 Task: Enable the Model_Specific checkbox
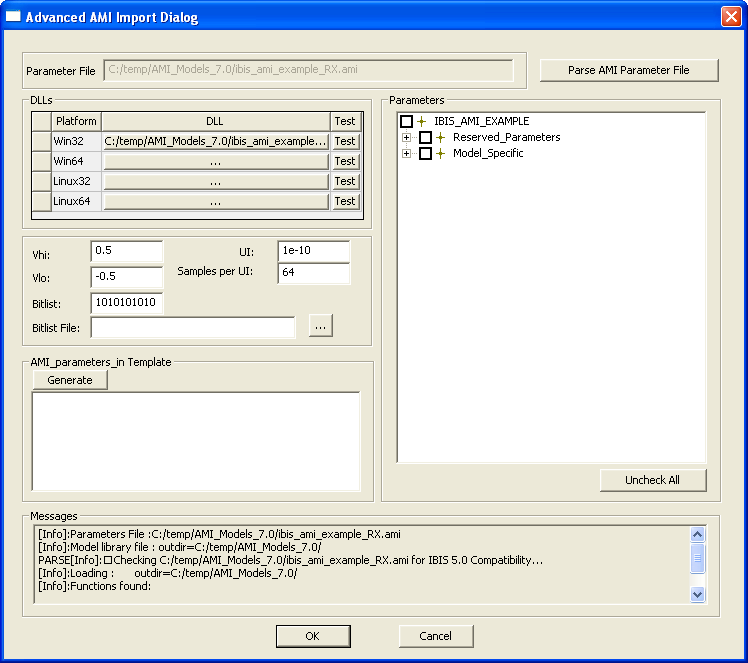[425, 153]
